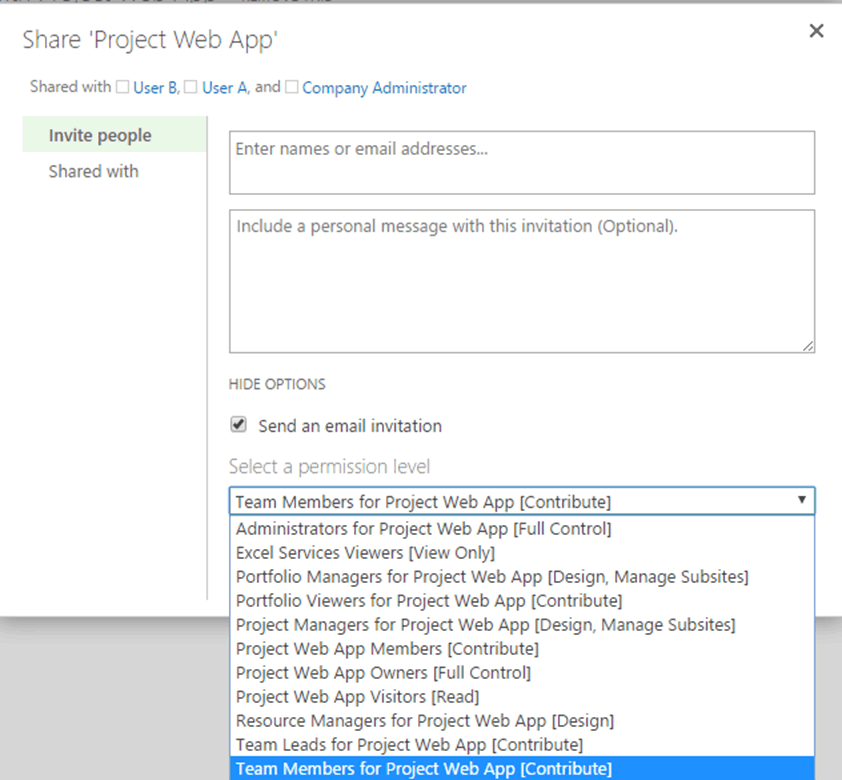Uncheck Send an email invitation
Image resolution: width=842 pixels, height=780 pixels.
pyautogui.click(x=238, y=425)
